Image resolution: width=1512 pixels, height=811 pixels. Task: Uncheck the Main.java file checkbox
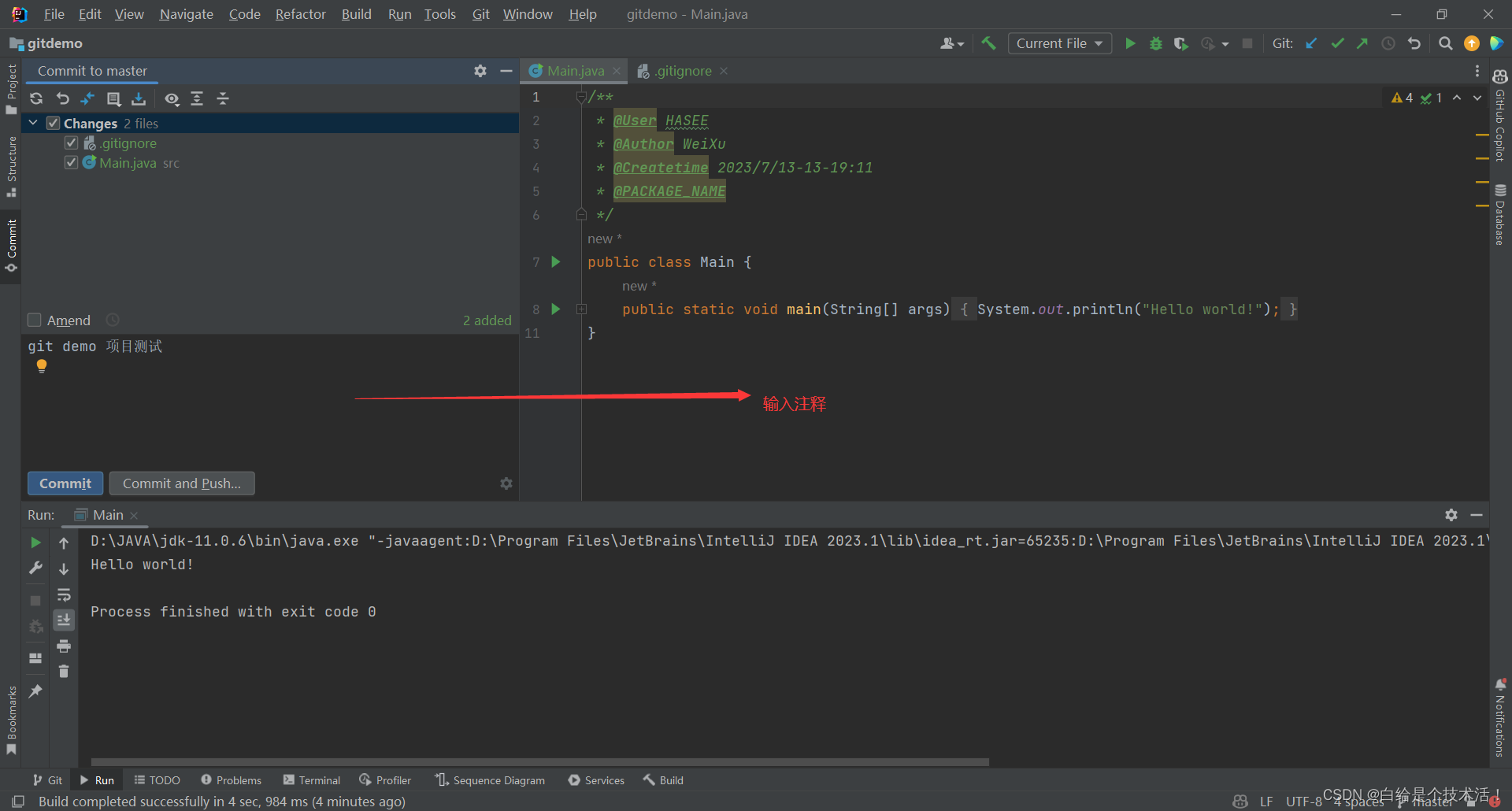71,162
